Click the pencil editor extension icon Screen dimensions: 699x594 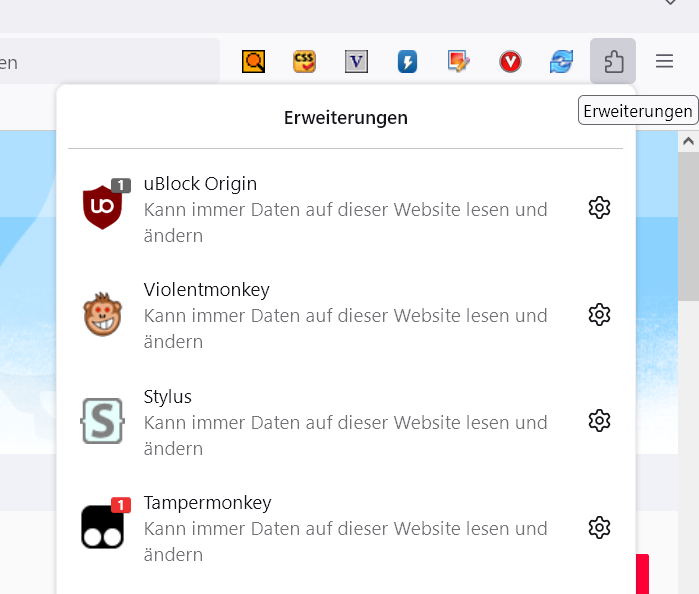tap(459, 62)
